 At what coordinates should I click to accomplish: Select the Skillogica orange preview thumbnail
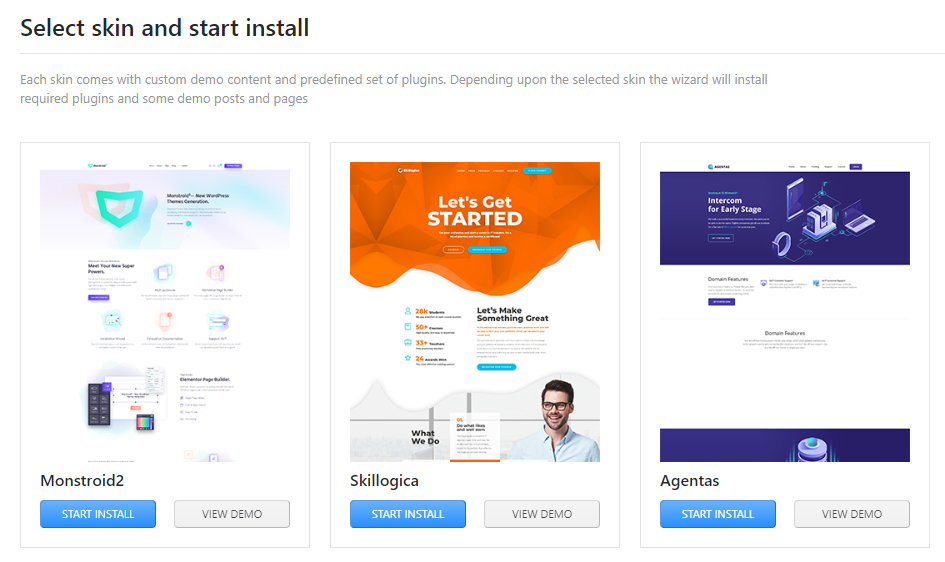[x=475, y=312]
